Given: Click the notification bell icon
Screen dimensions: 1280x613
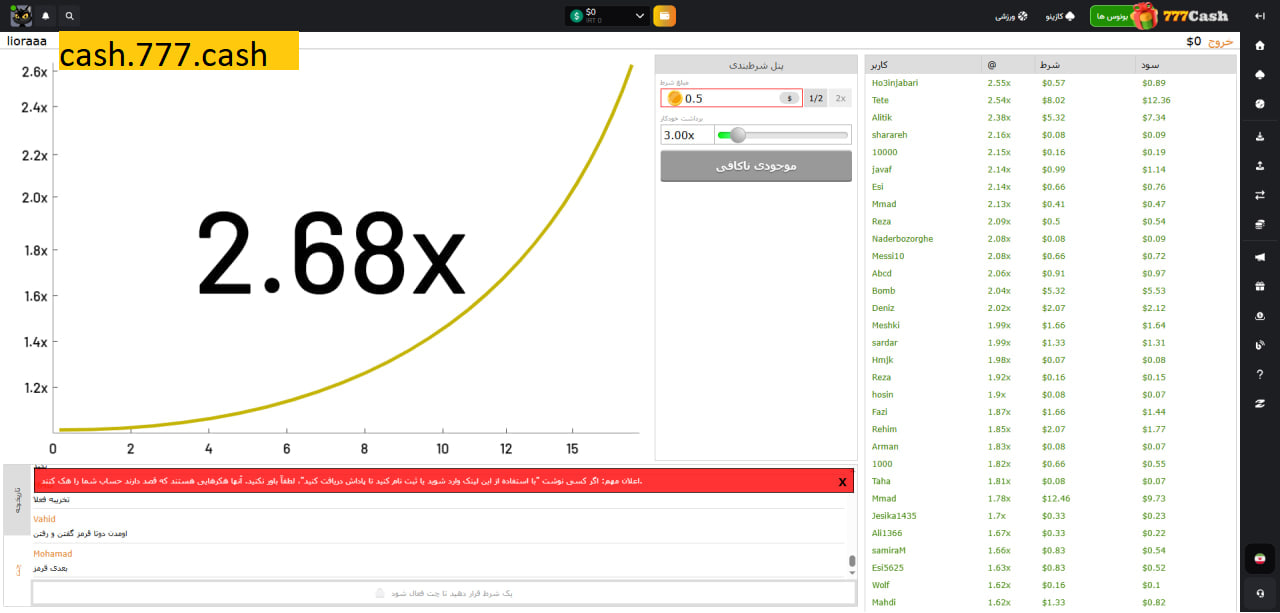Looking at the screenshot, I should (x=45, y=16).
